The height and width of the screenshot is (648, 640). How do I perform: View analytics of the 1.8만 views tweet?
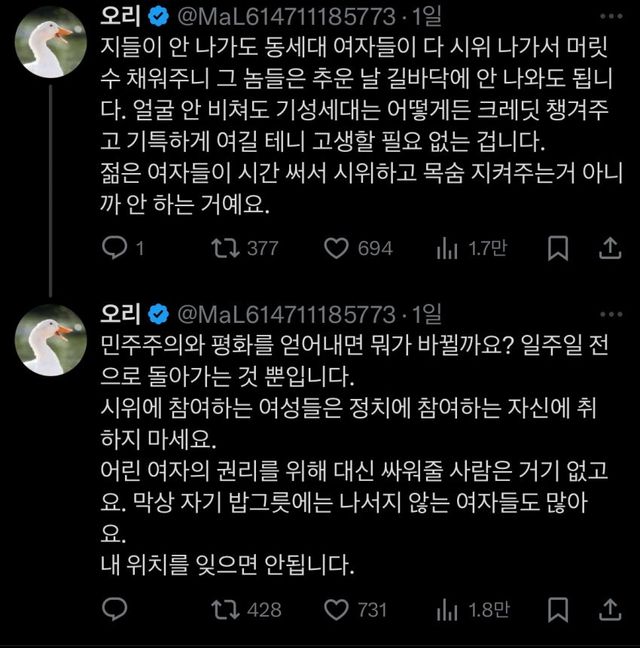[449, 609]
